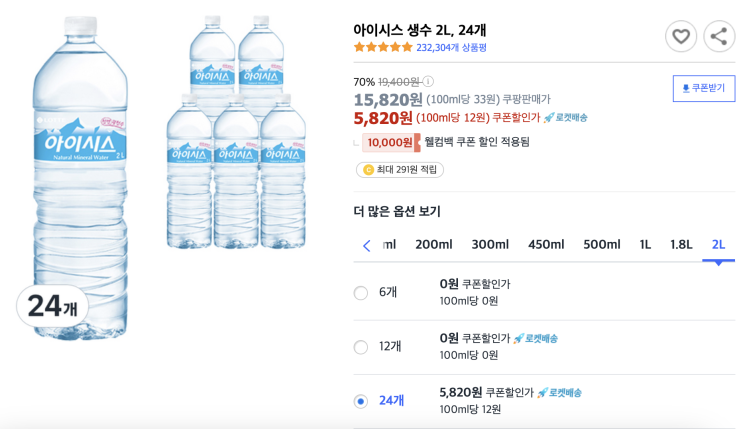This screenshot has height=429, width=743.
Task: Click the coin icon on points badge
Action: [368, 170]
